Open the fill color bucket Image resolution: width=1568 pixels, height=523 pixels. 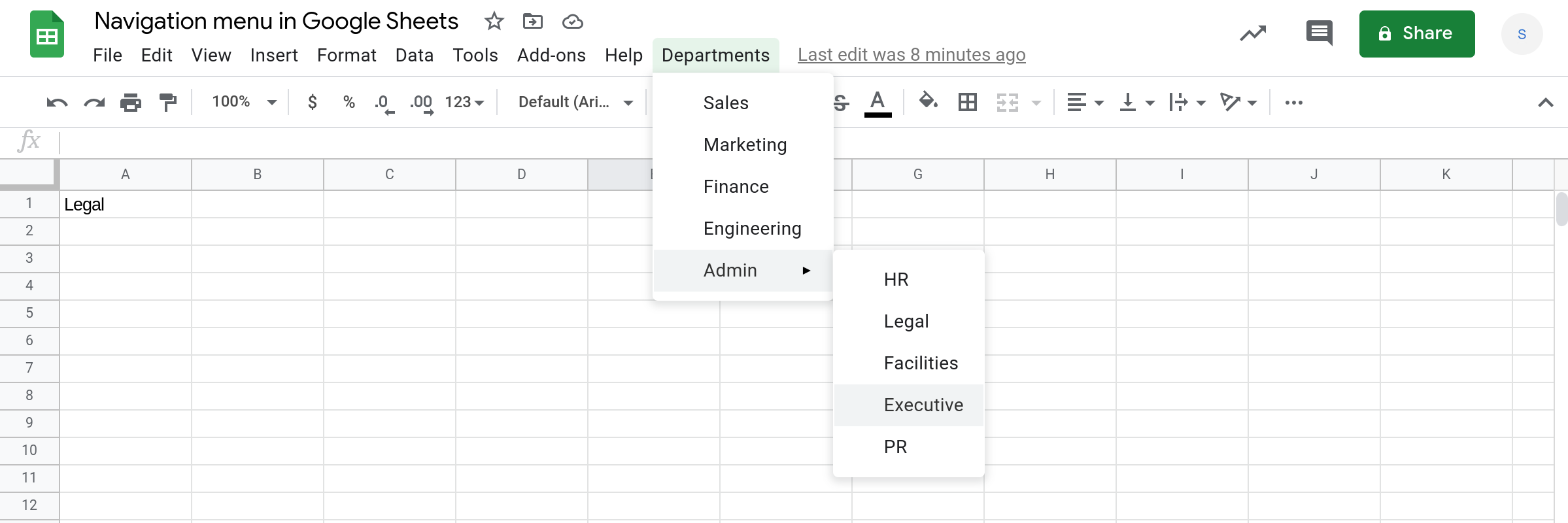tap(928, 101)
